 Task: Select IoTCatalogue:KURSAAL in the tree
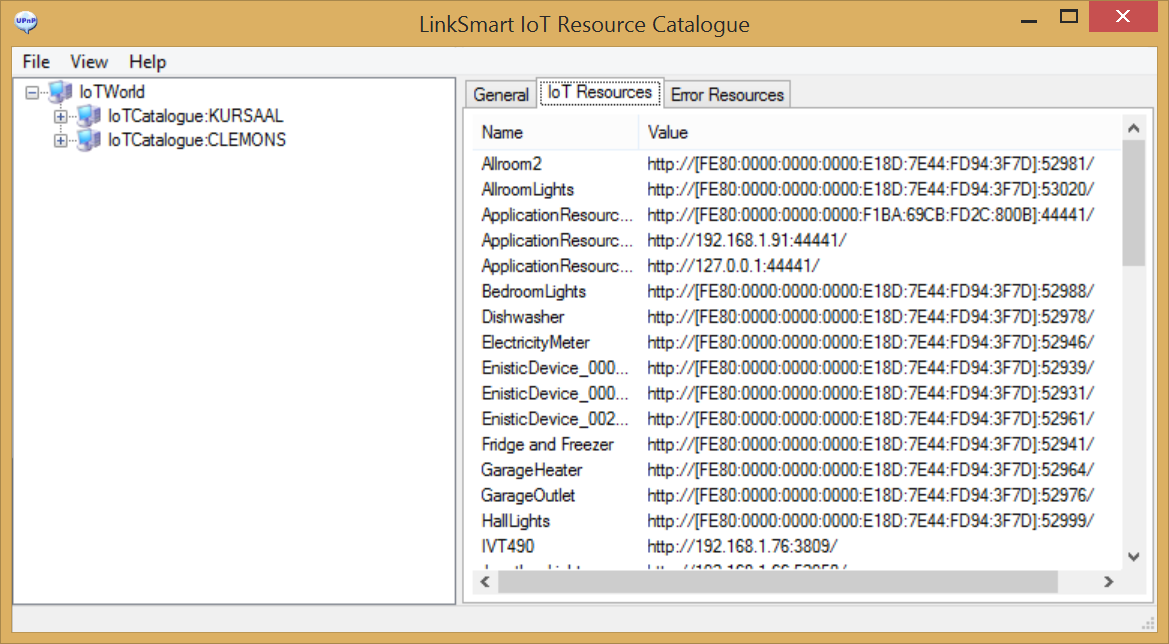pyautogui.click(x=195, y=116)
